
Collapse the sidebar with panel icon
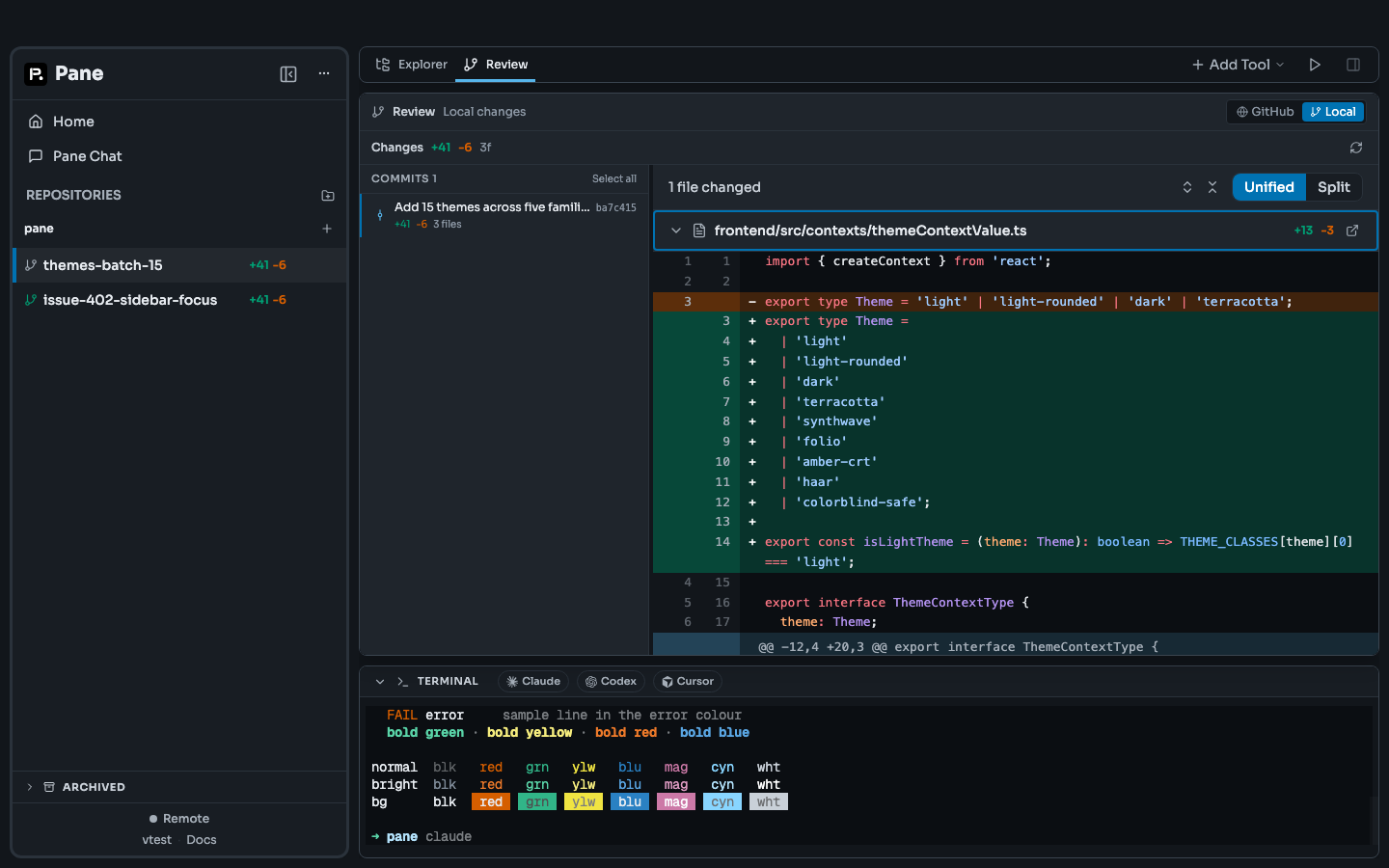[x=288, y=74]
